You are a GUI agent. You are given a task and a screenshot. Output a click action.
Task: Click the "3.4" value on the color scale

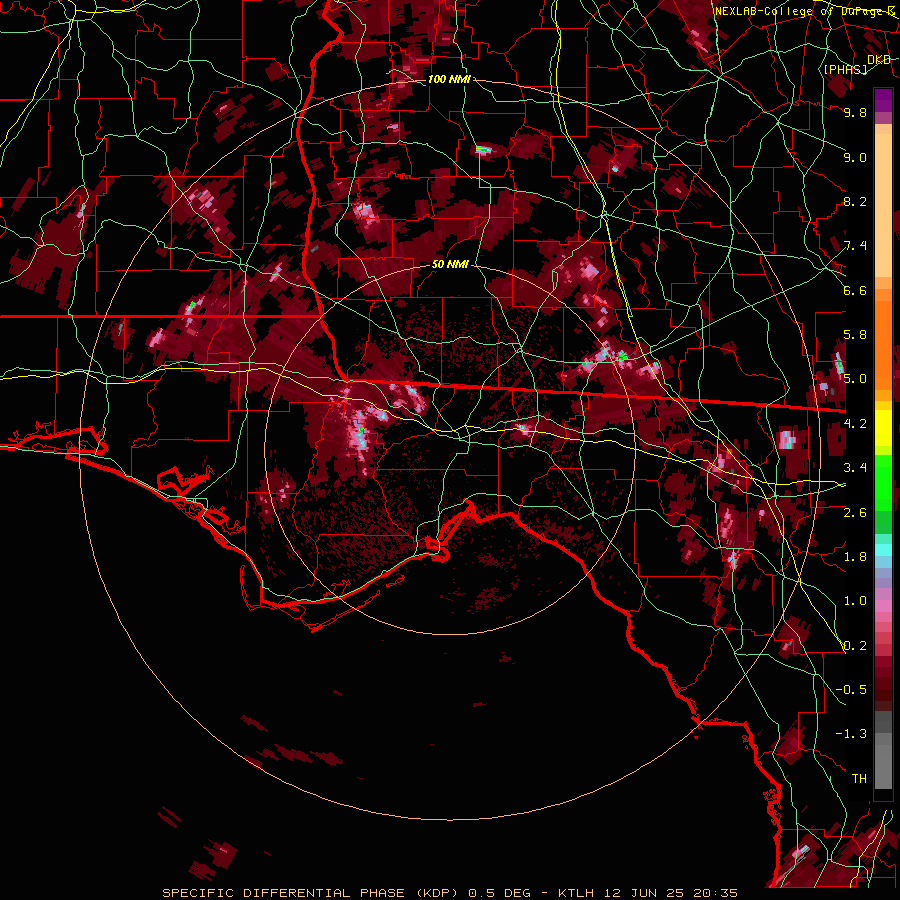pyautogui.click(x=855, y=468)
